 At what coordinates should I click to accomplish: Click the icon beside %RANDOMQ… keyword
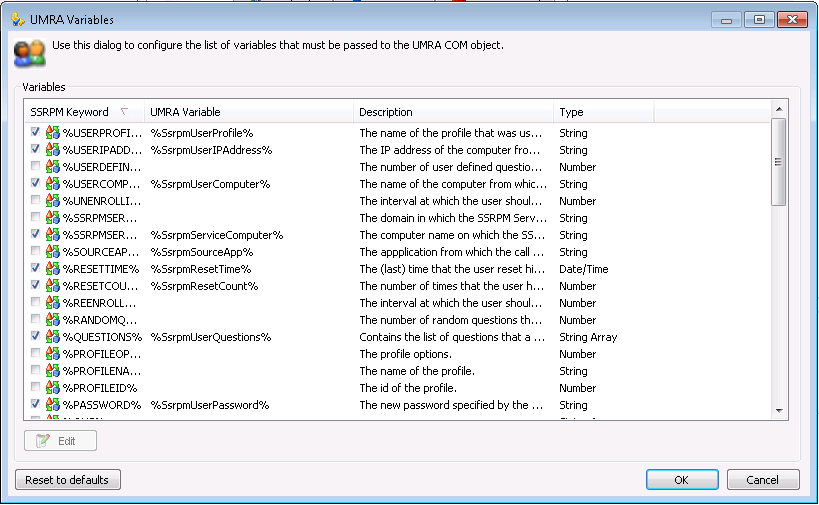[x=53, y=320]
